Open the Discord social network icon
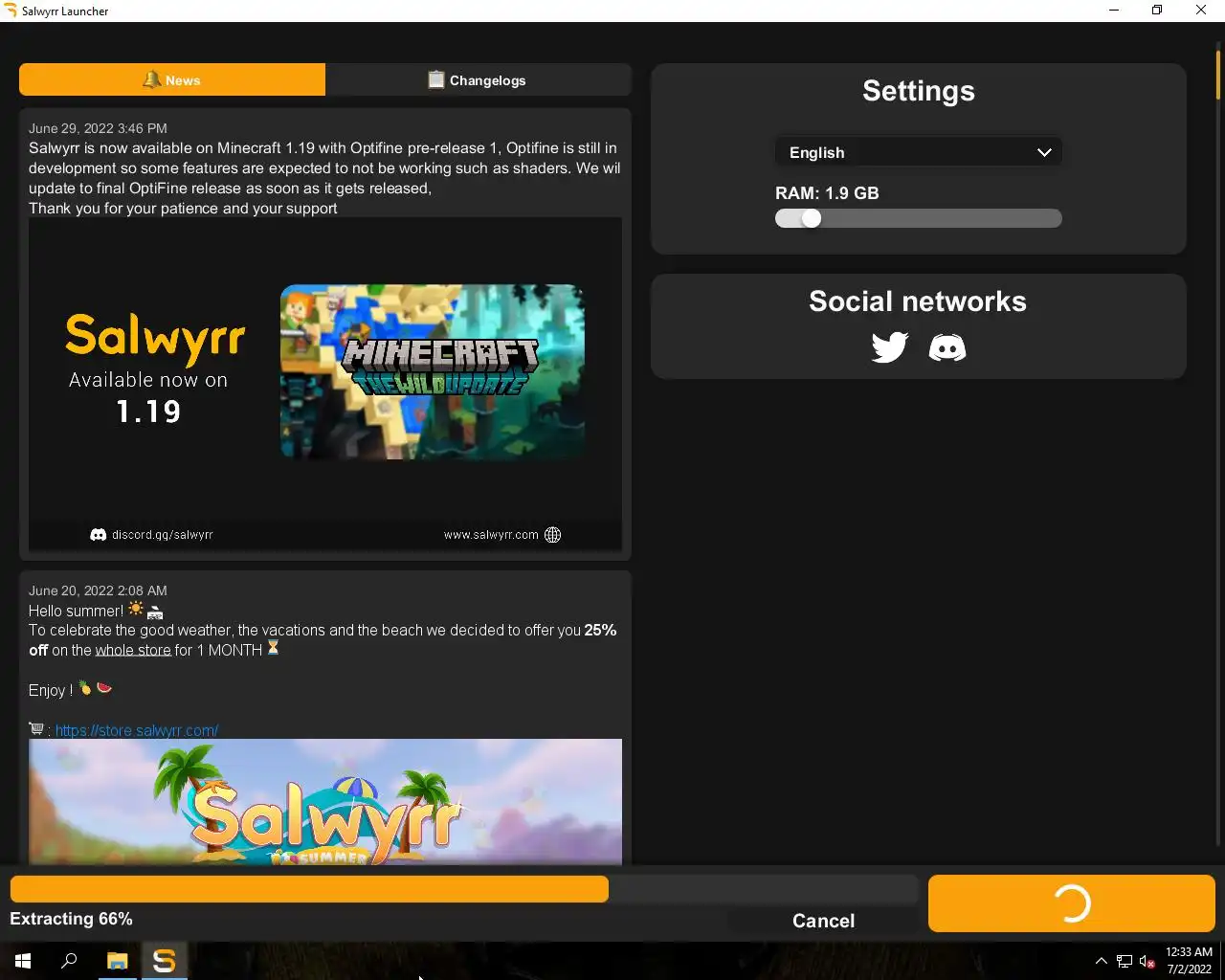Viewport: 1225px width, 980px height. 947,347
